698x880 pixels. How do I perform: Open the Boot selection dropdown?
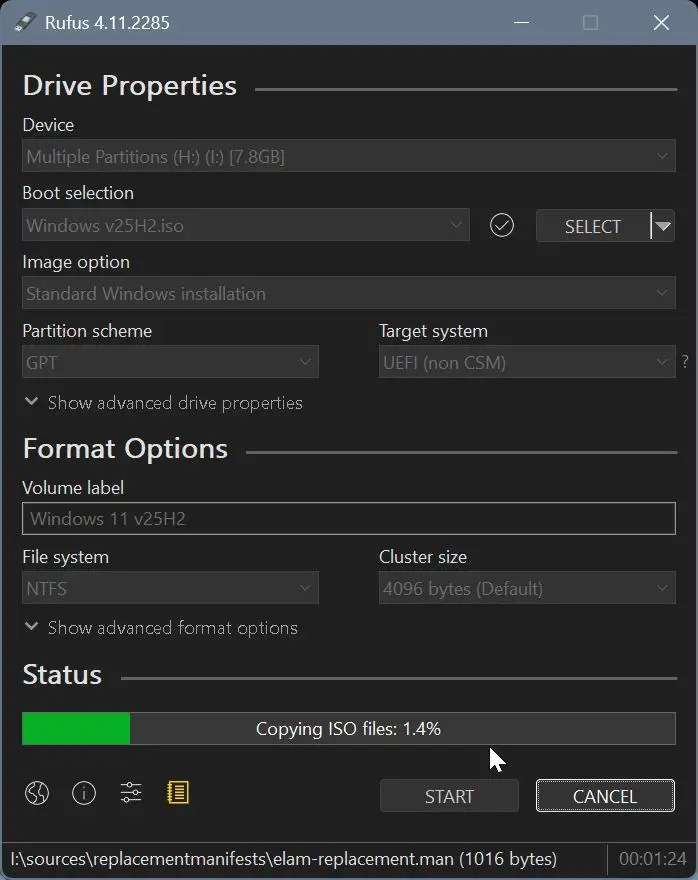click(x=245, y=226)
